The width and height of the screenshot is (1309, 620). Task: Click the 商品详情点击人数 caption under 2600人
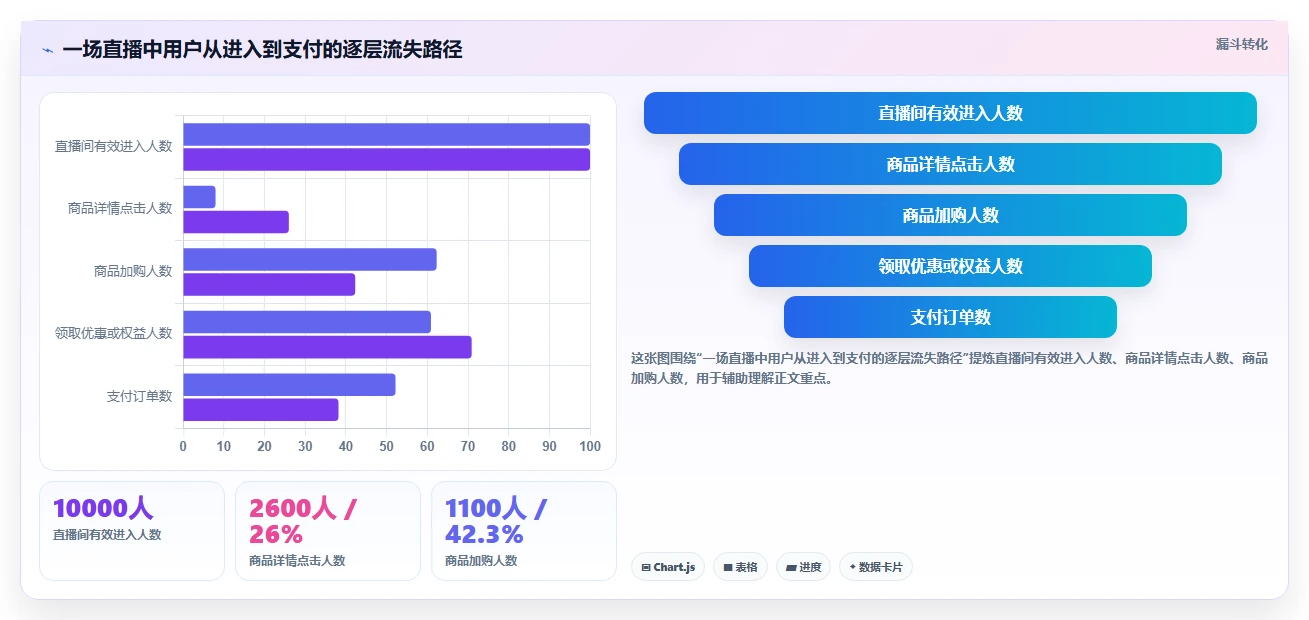[297, 561]
